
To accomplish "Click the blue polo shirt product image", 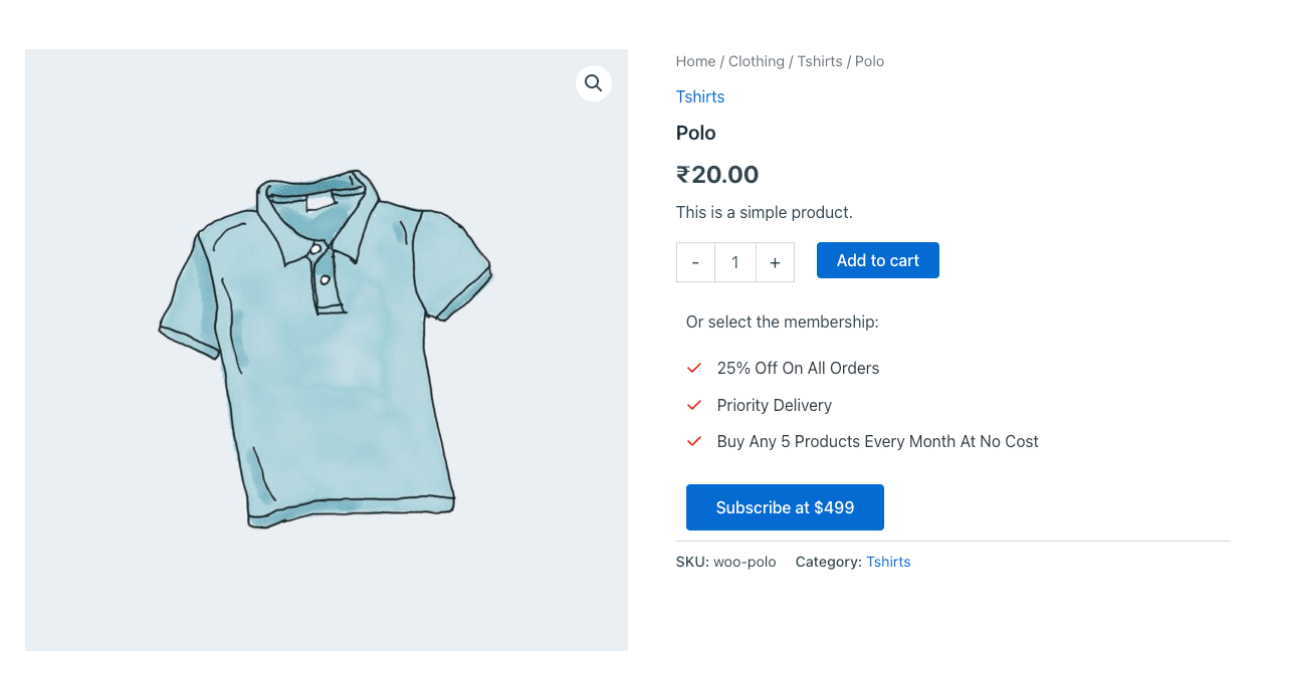I will point(326,350).
